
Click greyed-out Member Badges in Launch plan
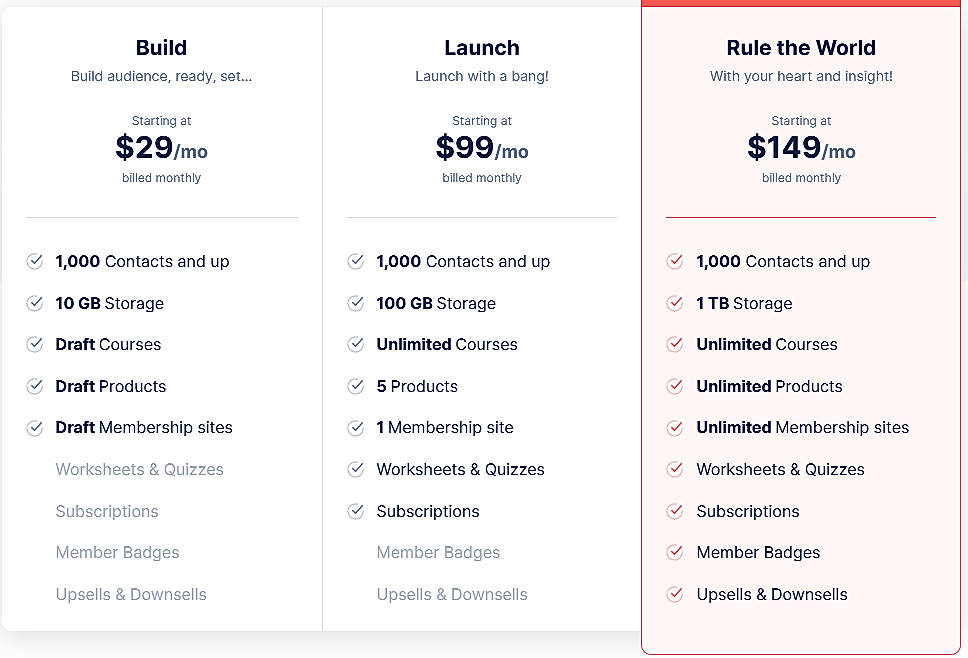438,552
